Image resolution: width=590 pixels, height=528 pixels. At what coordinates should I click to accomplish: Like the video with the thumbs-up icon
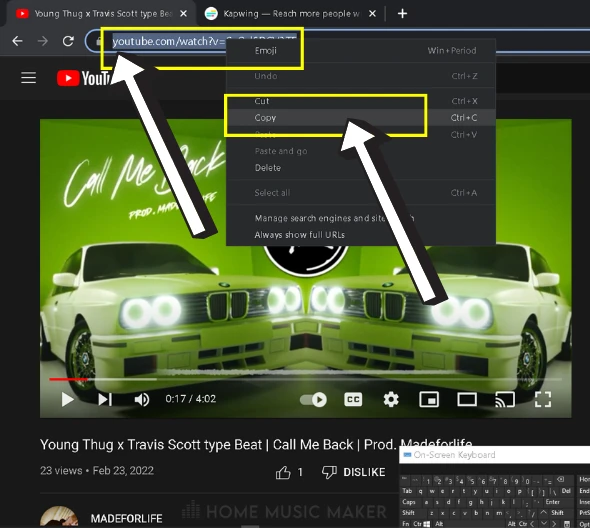point(283,472)
